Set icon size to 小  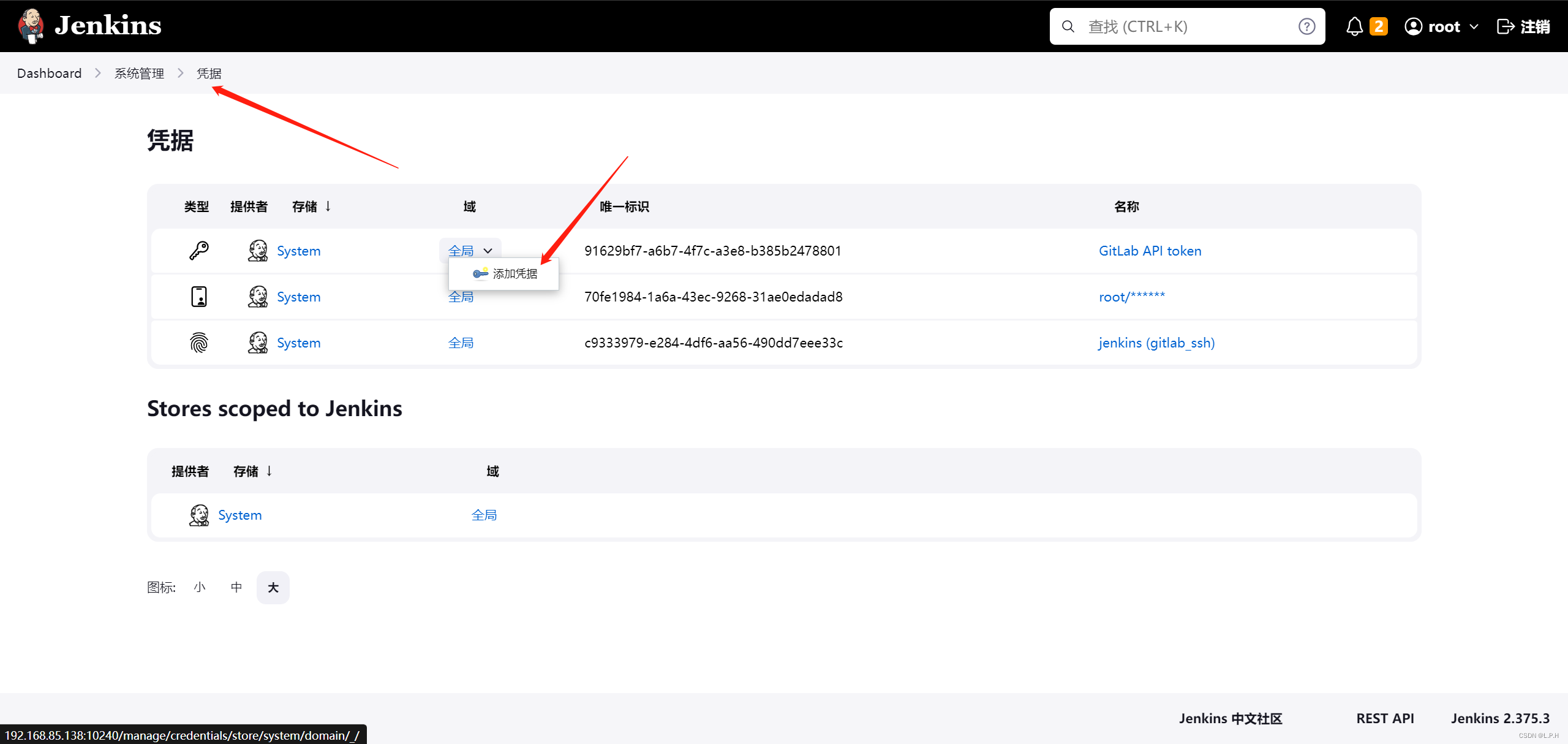point(200,587)
